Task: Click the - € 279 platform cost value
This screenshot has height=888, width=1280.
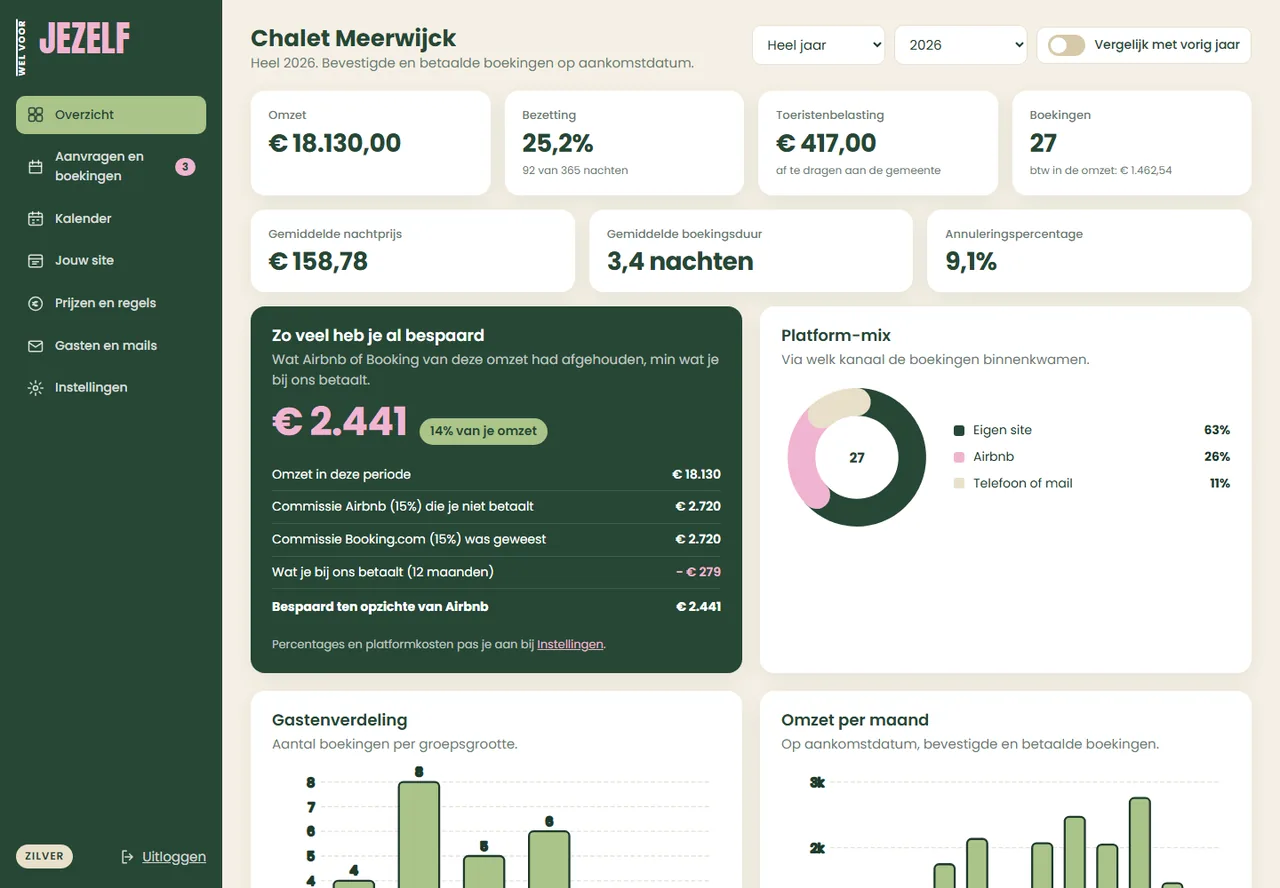Action: coord(698,572)
